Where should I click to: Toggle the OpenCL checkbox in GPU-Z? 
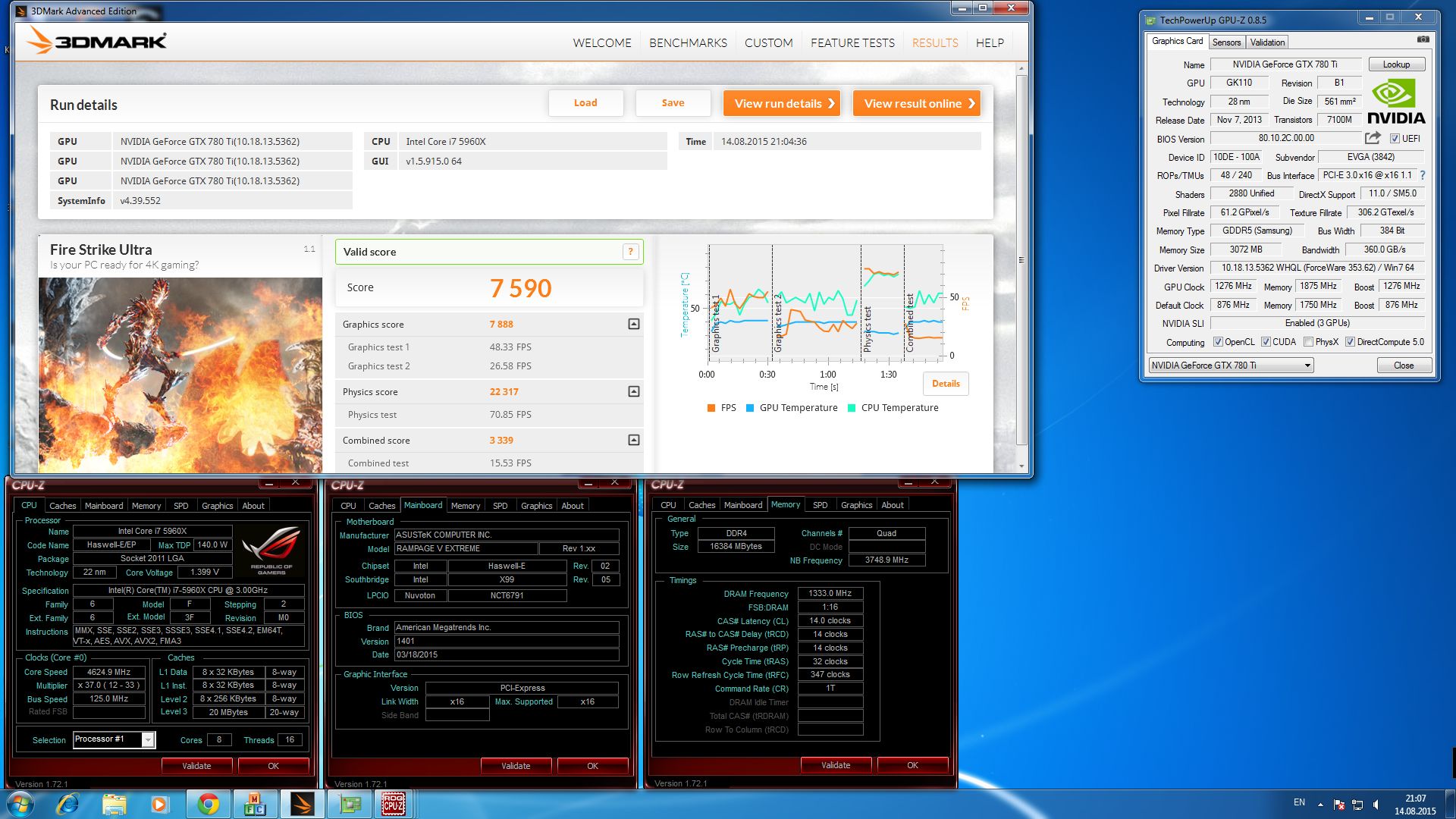click(1218, 342)
